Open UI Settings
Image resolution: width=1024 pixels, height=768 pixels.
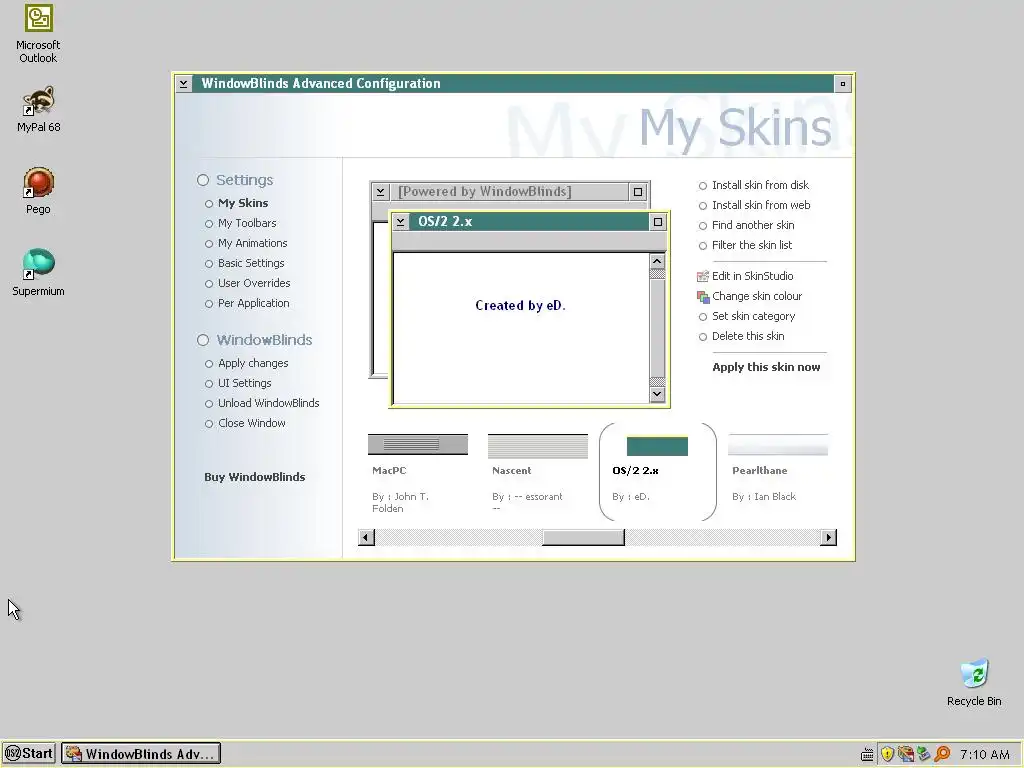click(238, 383)
